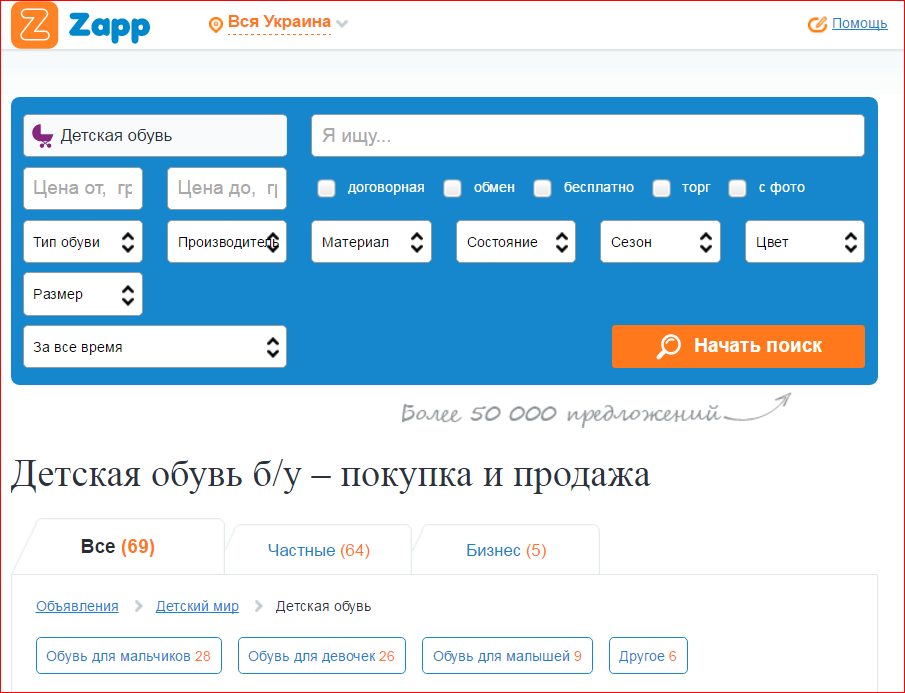The width and height of the screenshot is (905, 693).
Task: Expand the region chevron arrow
Action: pyautogui.click(x=342, y=24)
